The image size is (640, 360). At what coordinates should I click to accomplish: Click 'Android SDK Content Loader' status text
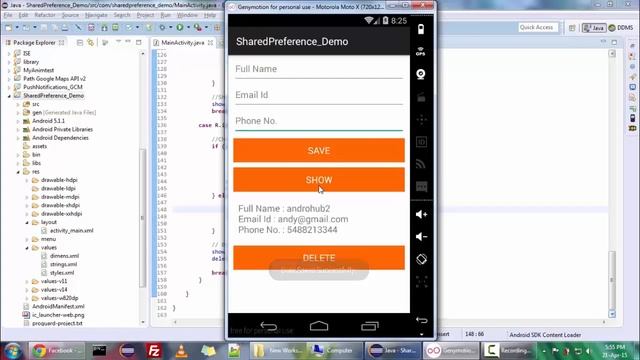pos(545,335)
